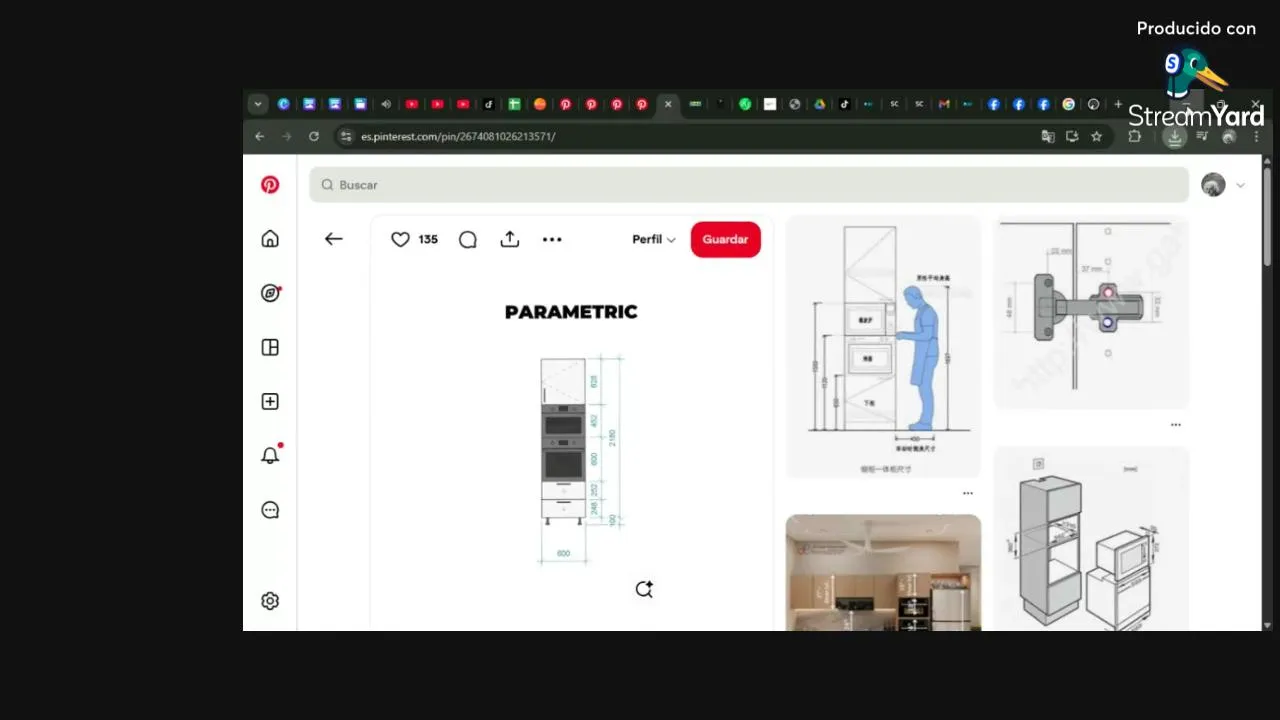Click Chrome's back navigation arrow
This screenshot has width=1280, height=720.
pos(260,136)
